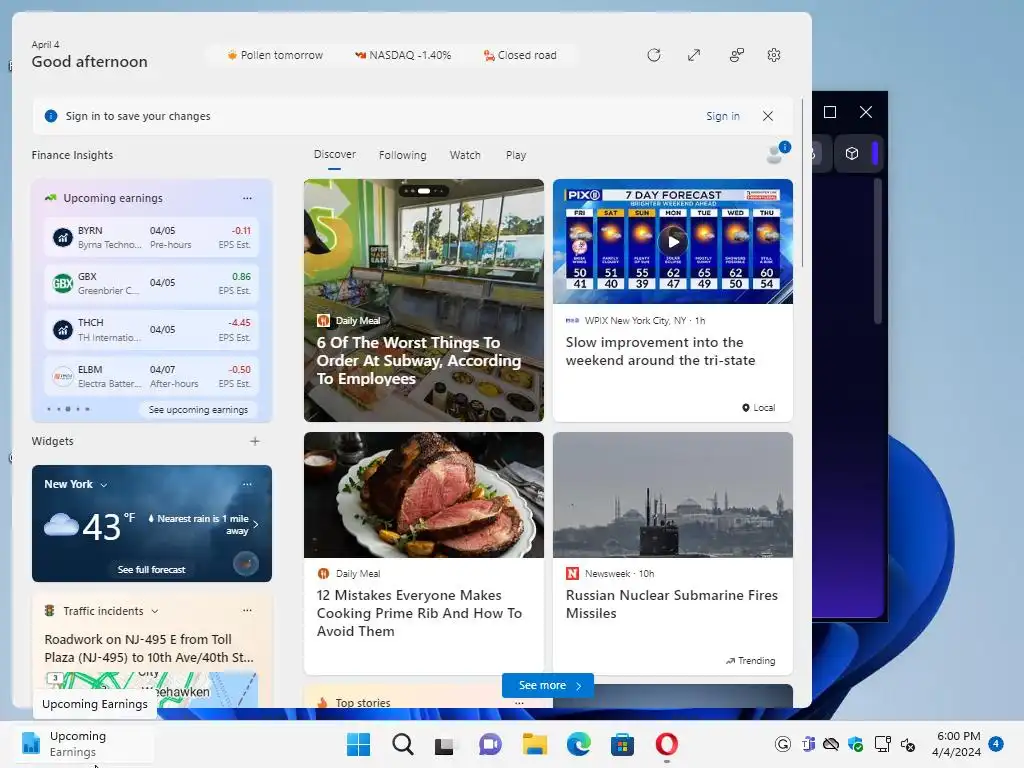This screenshot has height=768, width=1024.
Task: Click the finance card page dots
Action: coord(69,409)
